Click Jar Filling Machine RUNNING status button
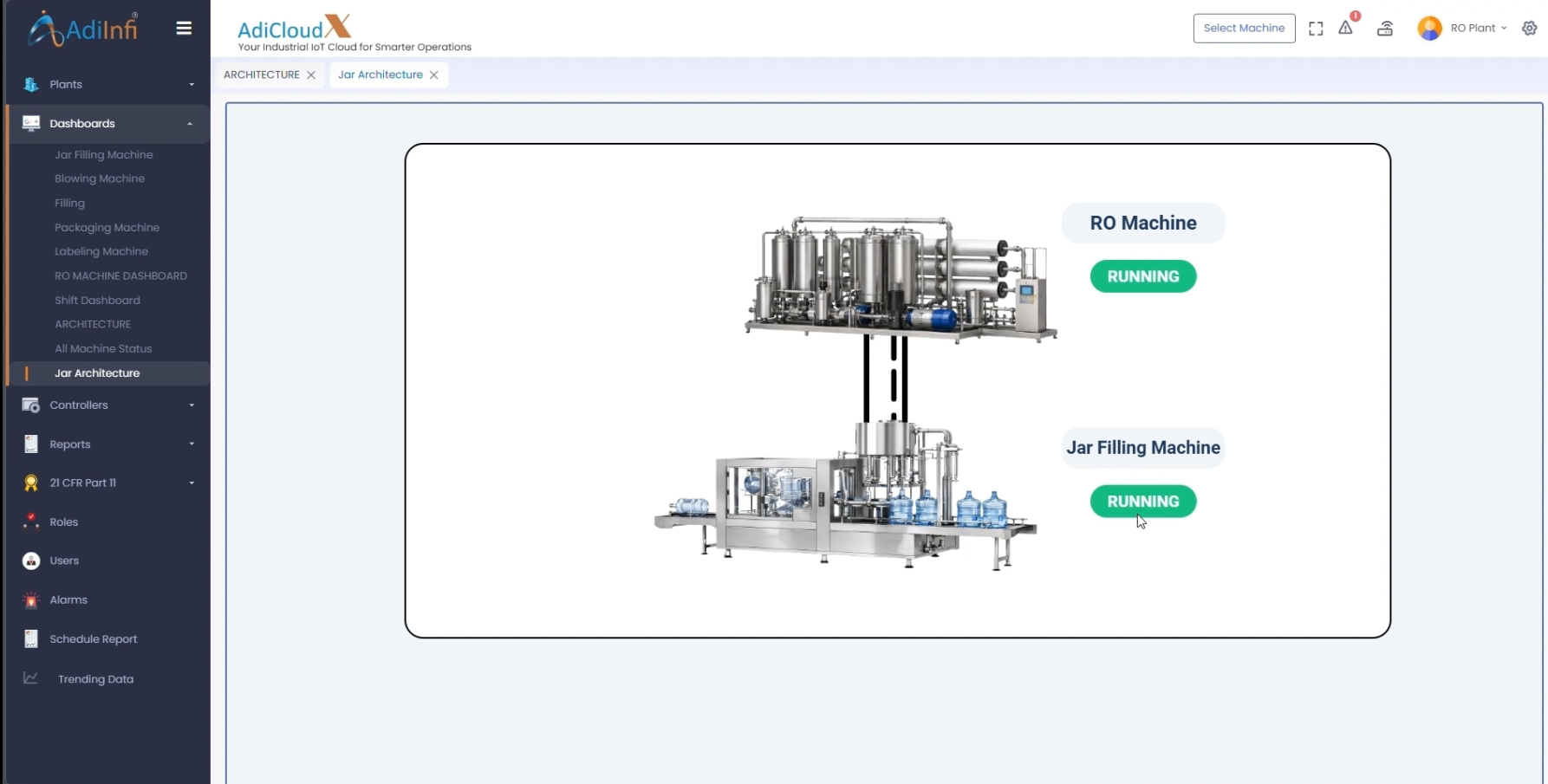Viewport: 1548px width, 784px height. (1143, 502)
